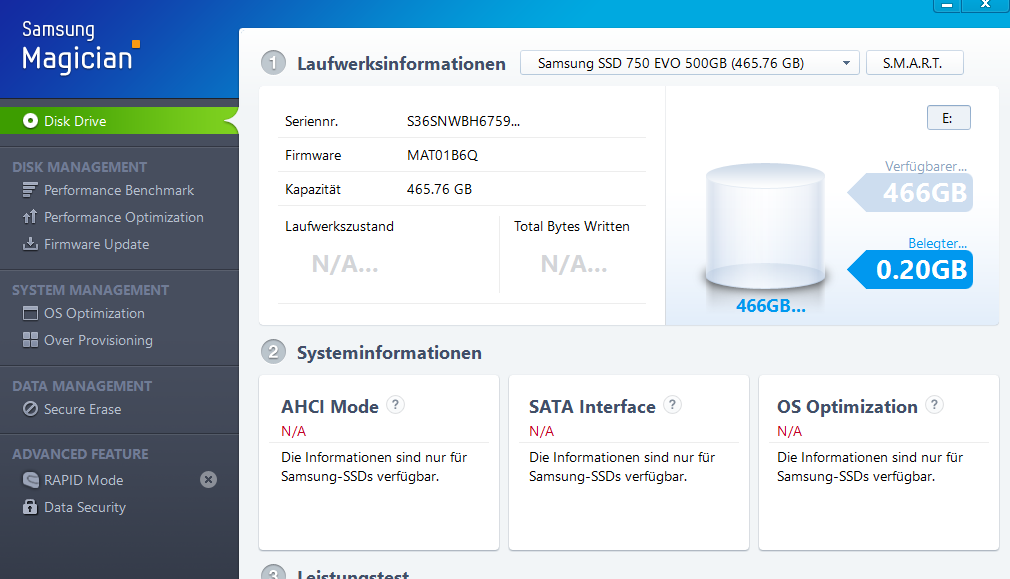
Task: Click the Samsung Magician logo
Action: 80,46
